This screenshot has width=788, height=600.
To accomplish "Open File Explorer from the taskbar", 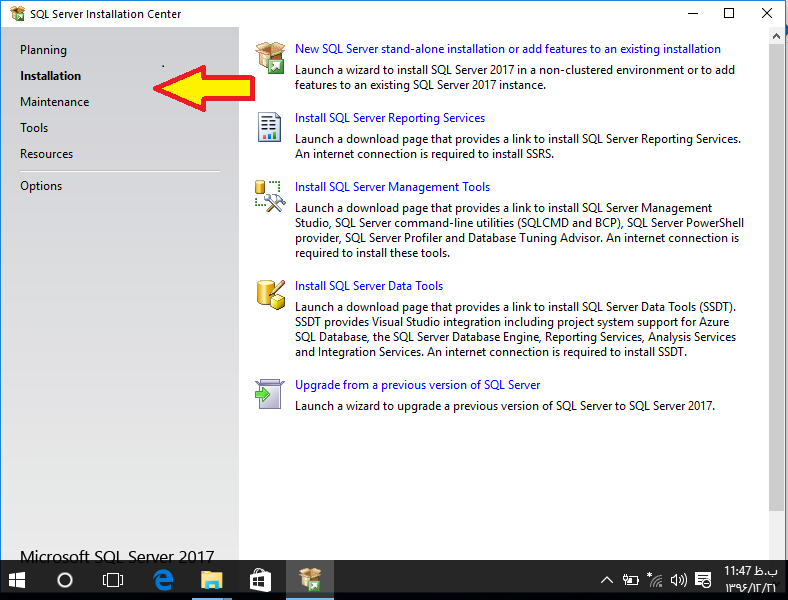I will point(212,580).
